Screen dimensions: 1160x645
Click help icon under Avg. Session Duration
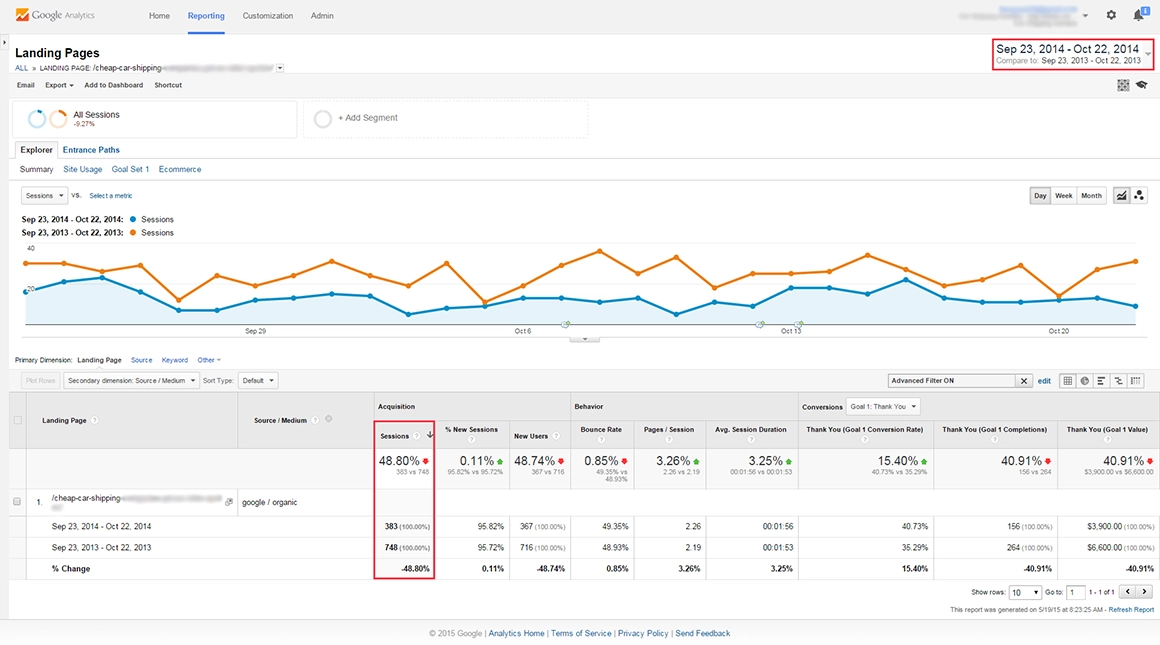751,439
